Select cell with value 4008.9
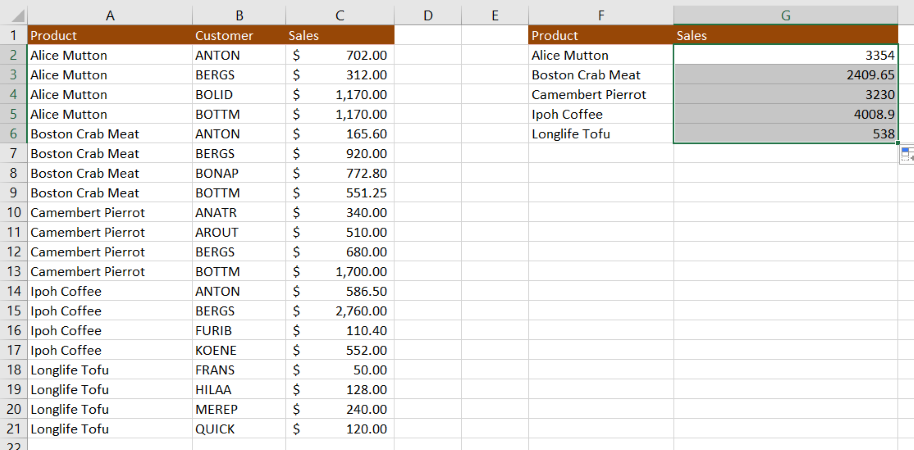This screenshot has height=450, width=914. [786, 114]
